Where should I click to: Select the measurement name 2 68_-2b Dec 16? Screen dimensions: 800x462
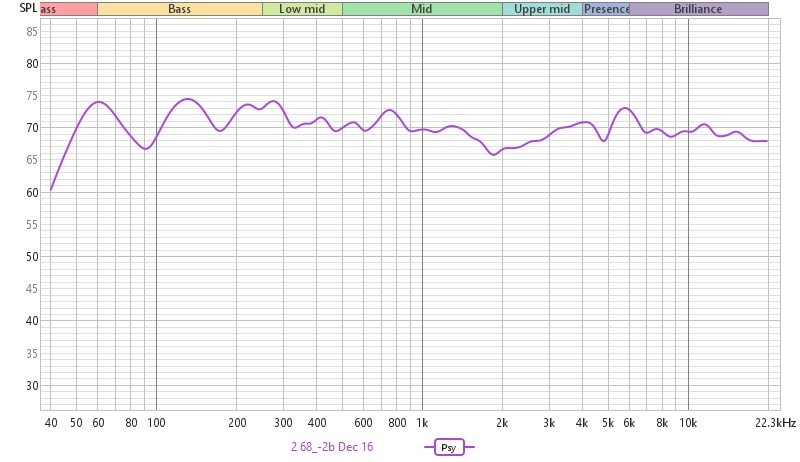coord(332,447)
